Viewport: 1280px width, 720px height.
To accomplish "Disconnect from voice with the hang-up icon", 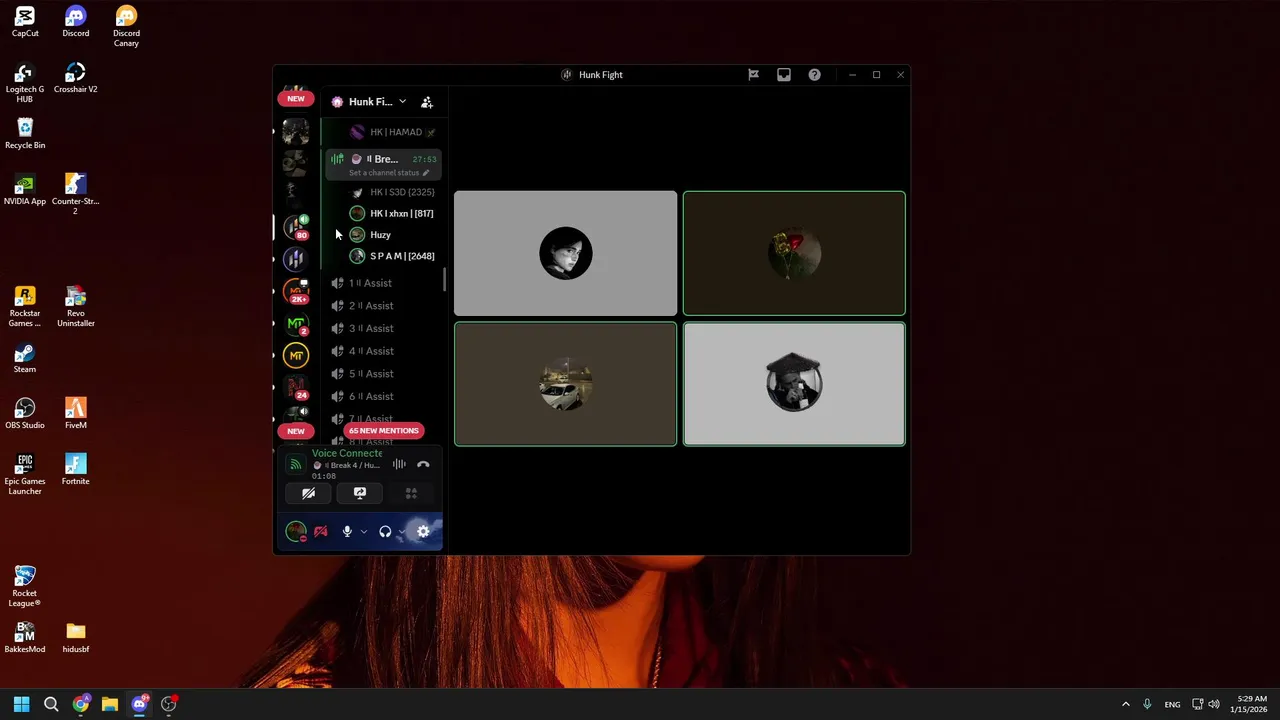I will click(x=423, y=464).
